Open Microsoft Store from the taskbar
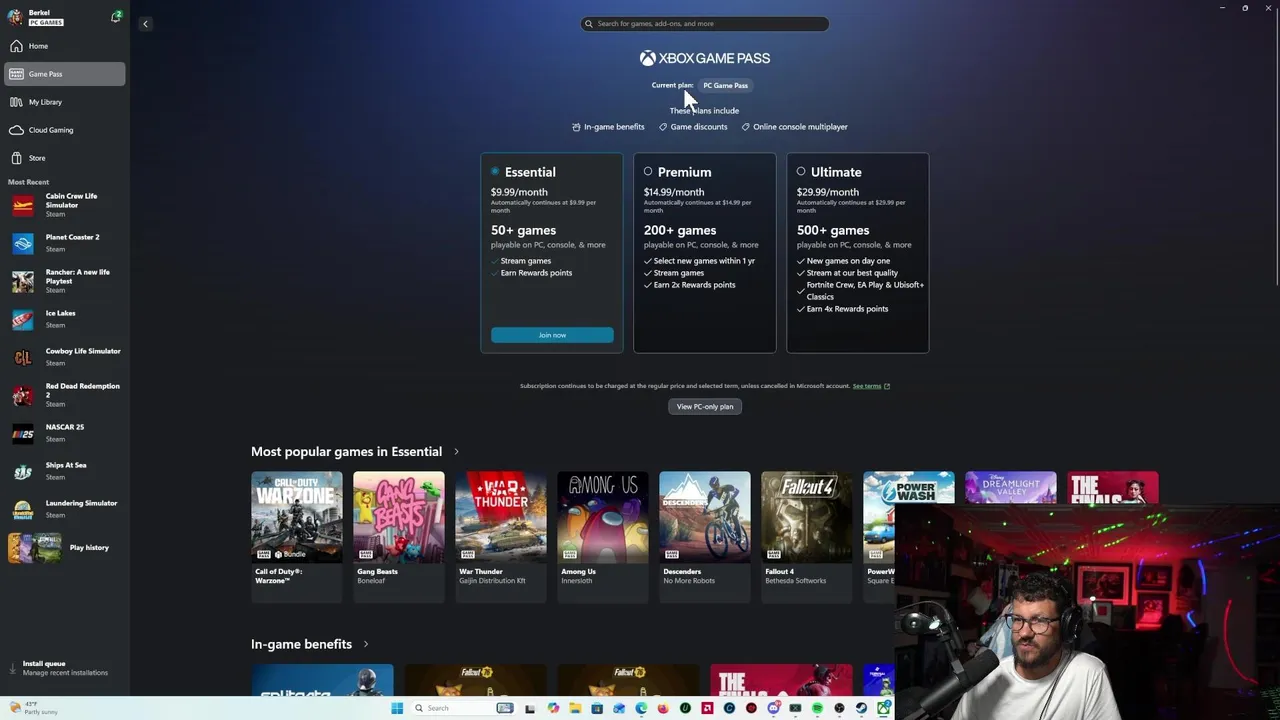The height and width of the screenshot is (720, 1280). 597,708
